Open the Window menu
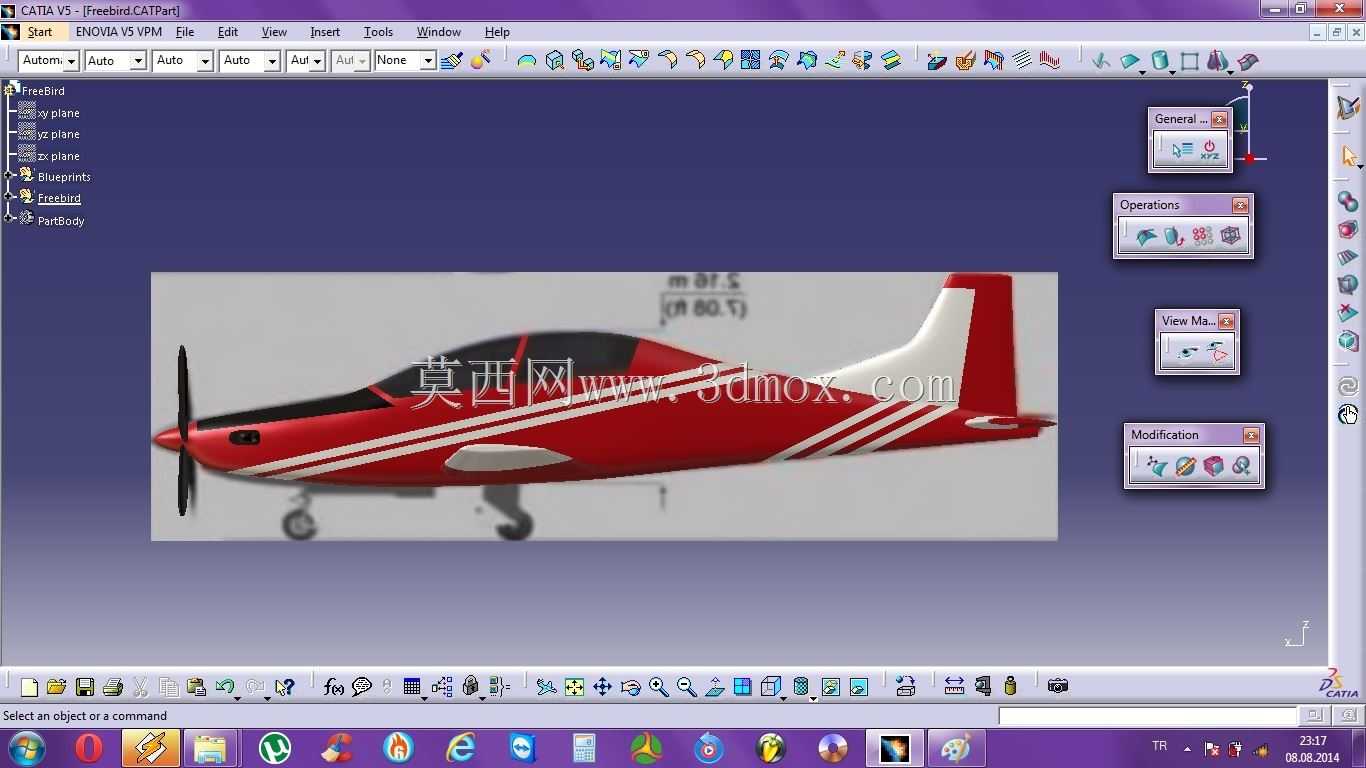The width and height of the screenshot is (1366, 768). tap(439, 32)
